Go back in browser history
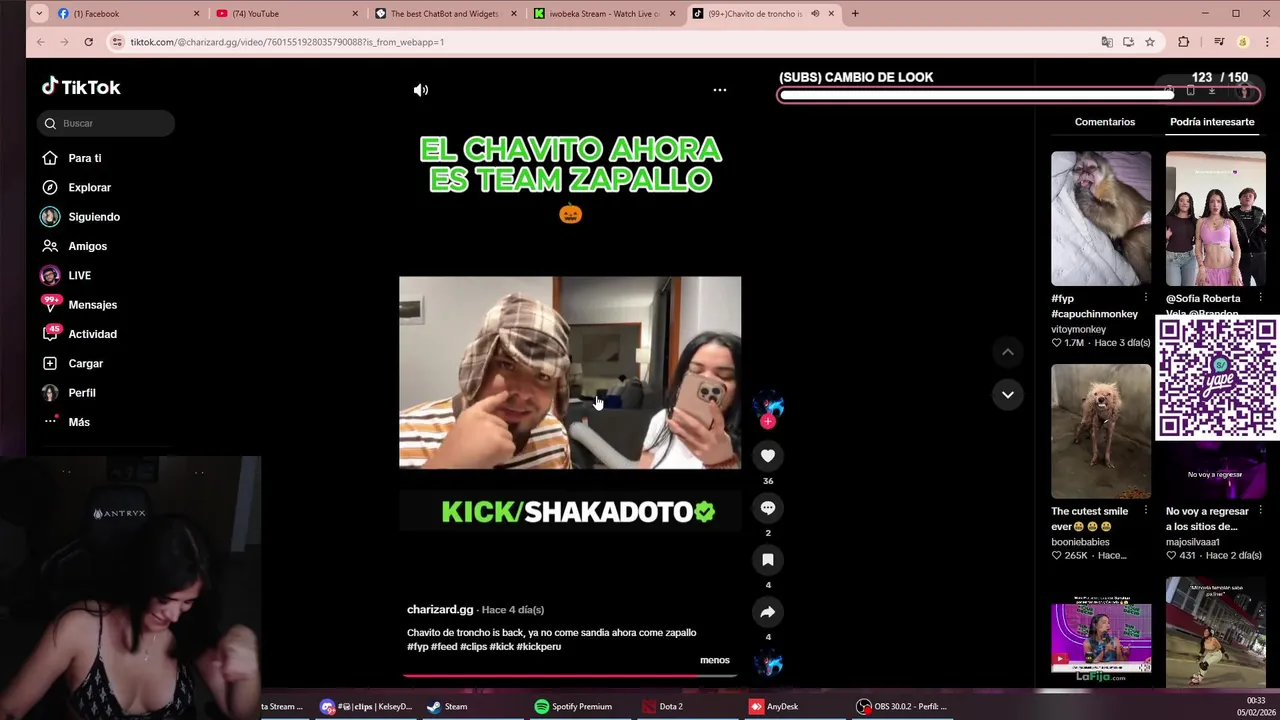The image size is (1280, 720). pos(40,42)
